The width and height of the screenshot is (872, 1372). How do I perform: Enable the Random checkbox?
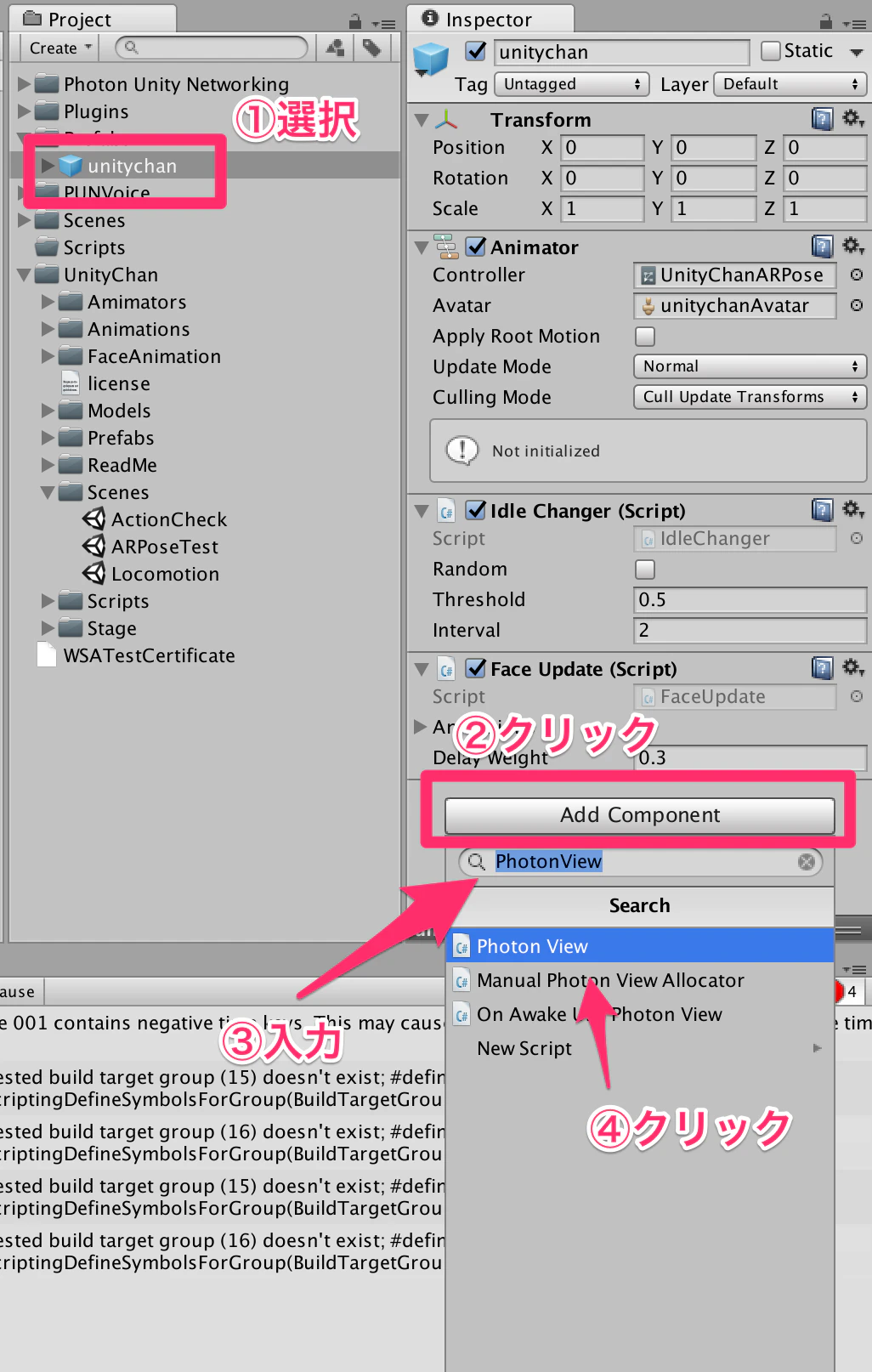point(645,570)
